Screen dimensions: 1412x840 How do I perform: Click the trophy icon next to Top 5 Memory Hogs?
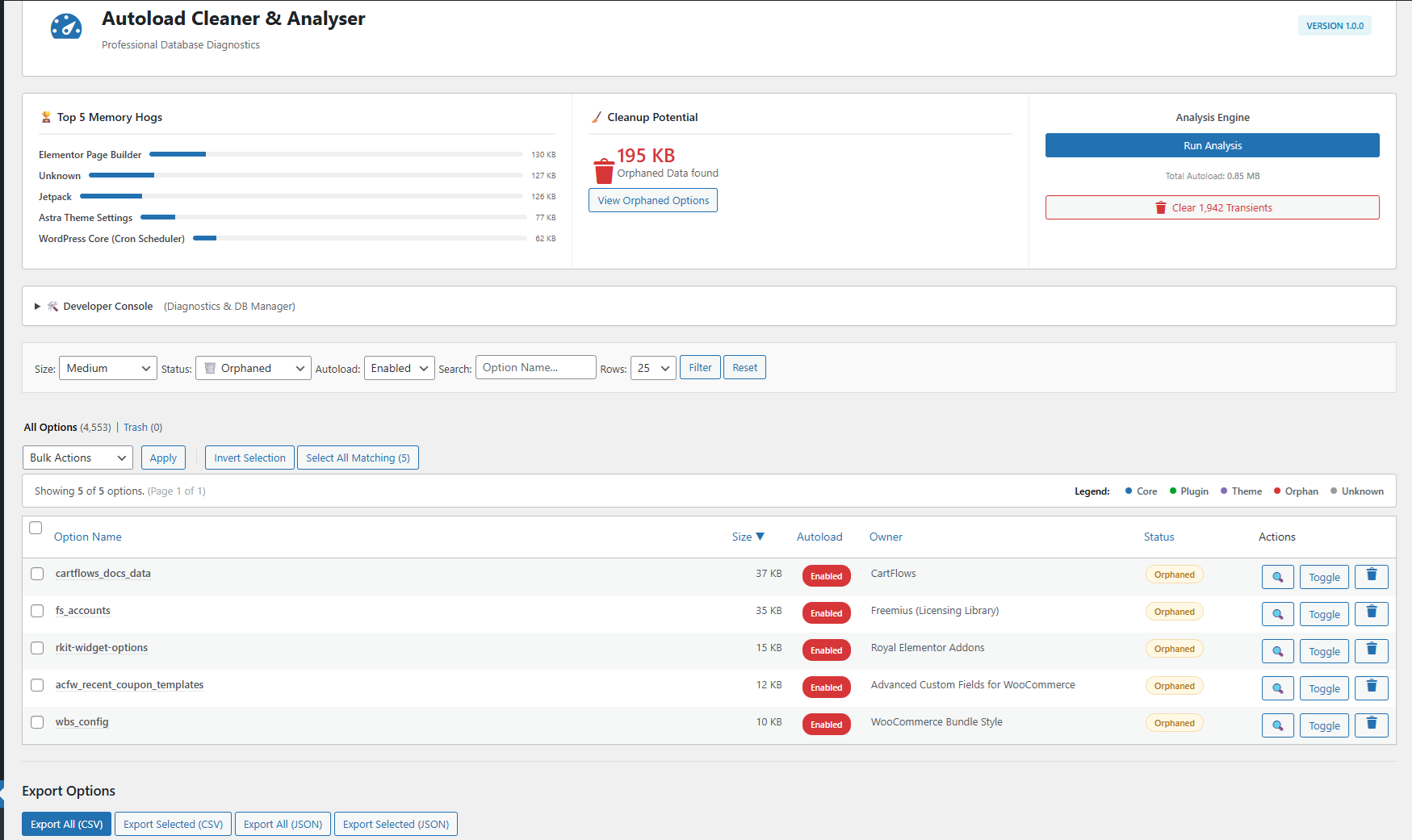[46, 117]
